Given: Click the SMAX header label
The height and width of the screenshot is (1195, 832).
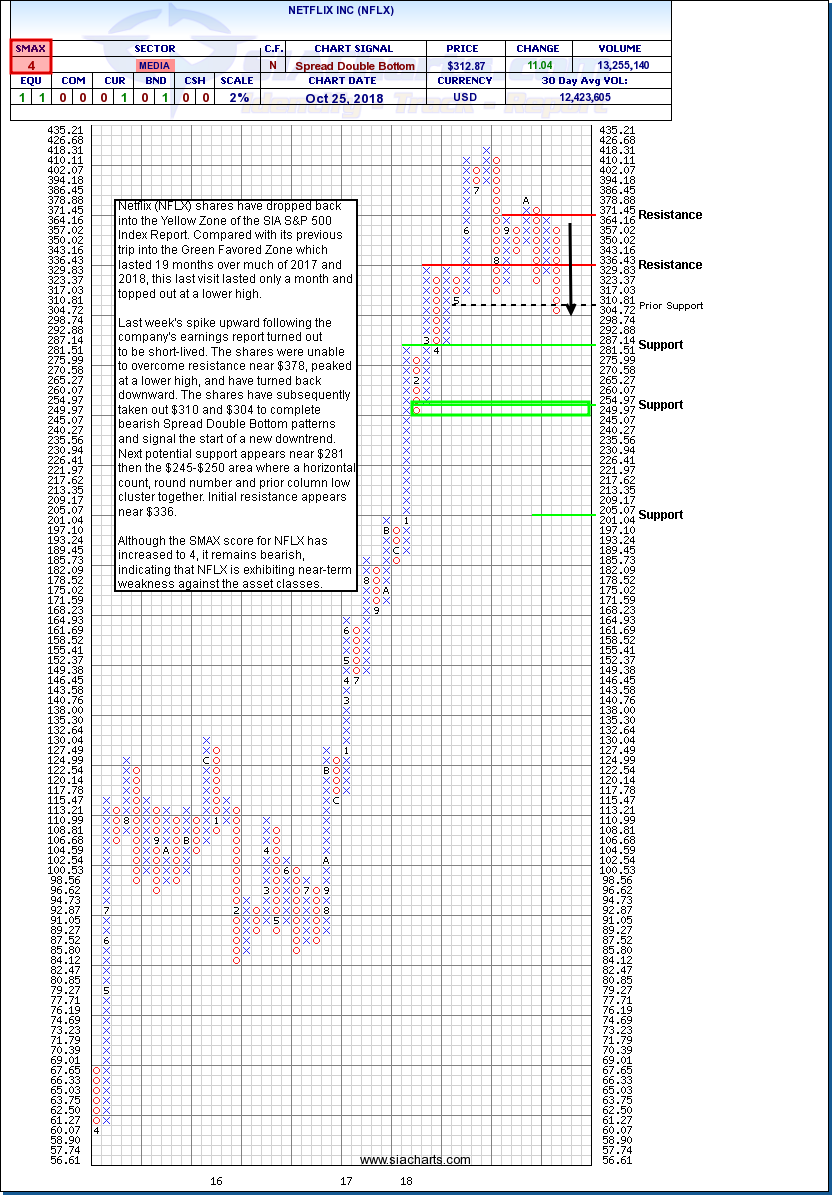Looking at the screenshot, I should pos(31,48).
